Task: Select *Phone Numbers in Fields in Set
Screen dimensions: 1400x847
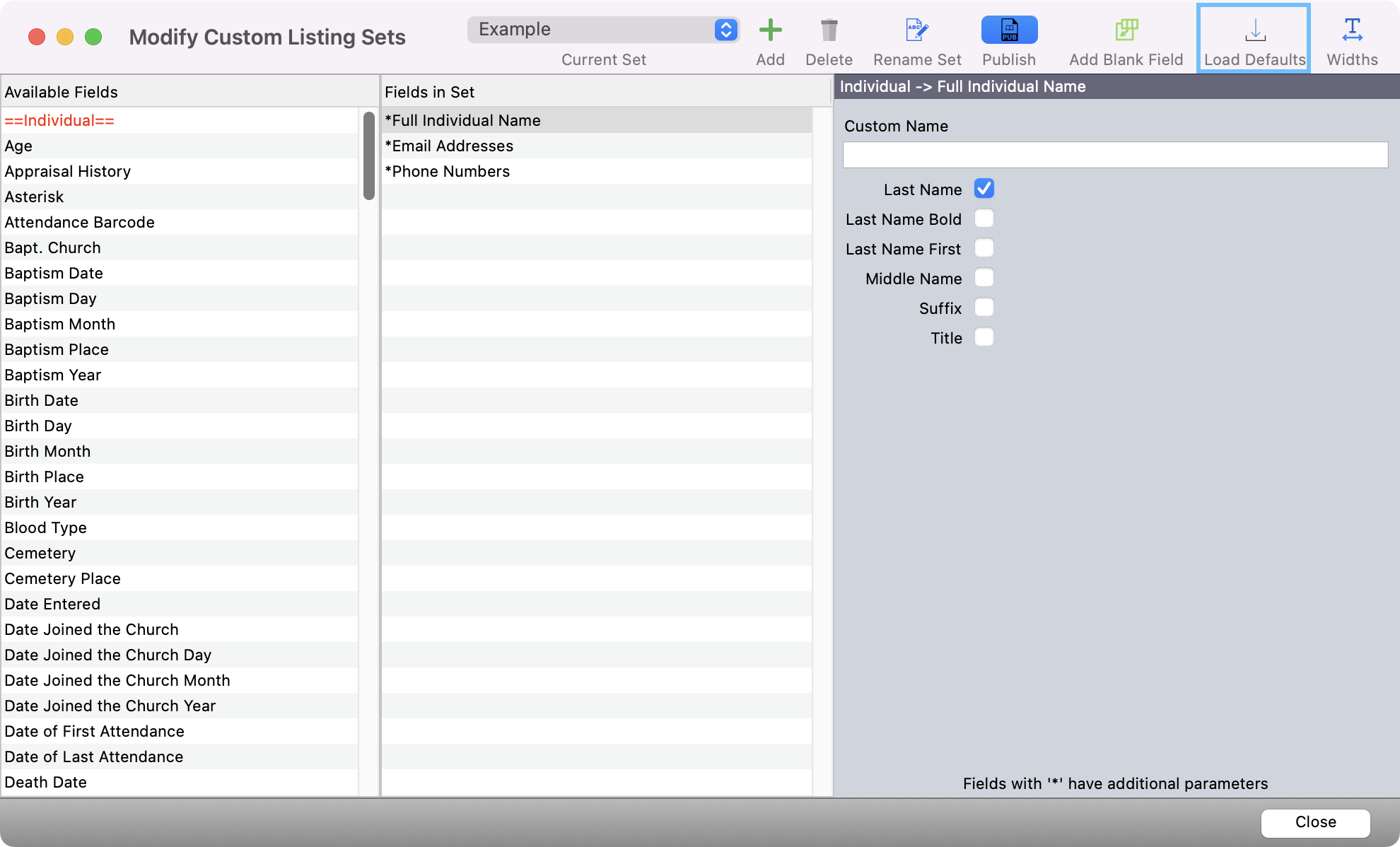Action: (x=448, y=171)
